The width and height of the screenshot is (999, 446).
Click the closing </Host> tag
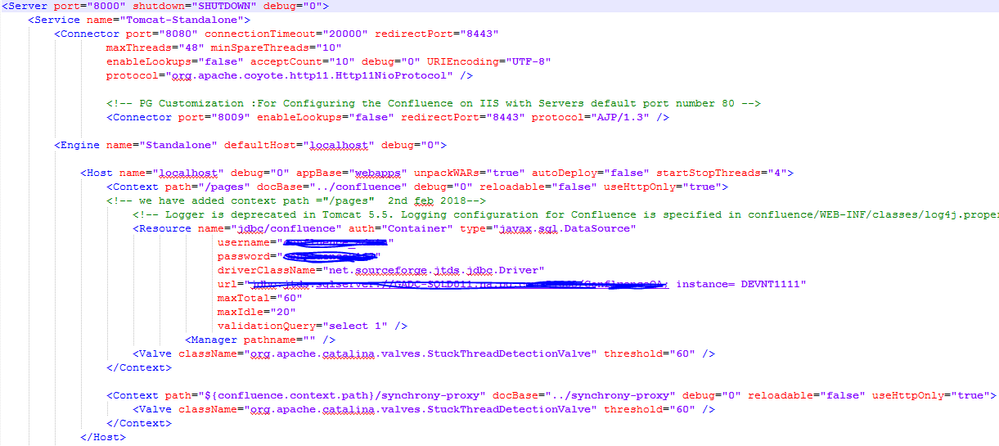[x=103, y=437]
